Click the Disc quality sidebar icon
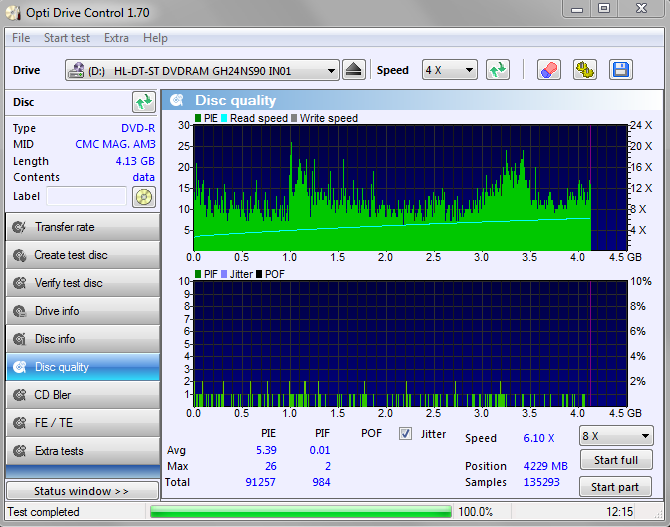 [19, 367]
